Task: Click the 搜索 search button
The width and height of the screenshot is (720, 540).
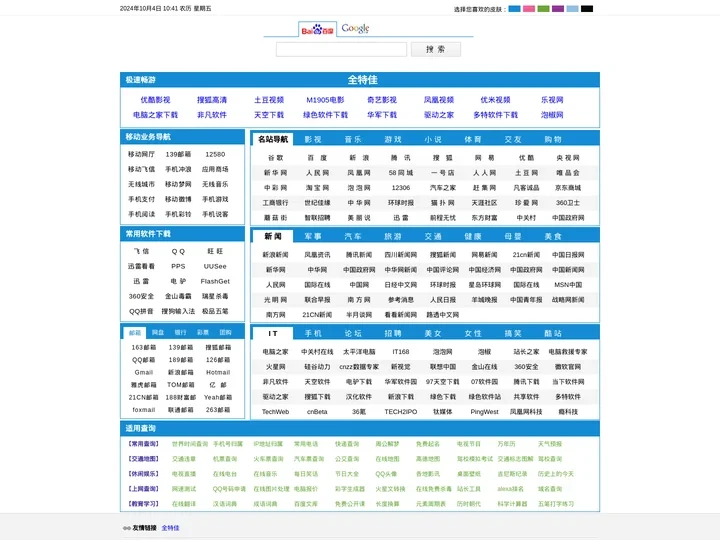Action: tap(435, 49)
